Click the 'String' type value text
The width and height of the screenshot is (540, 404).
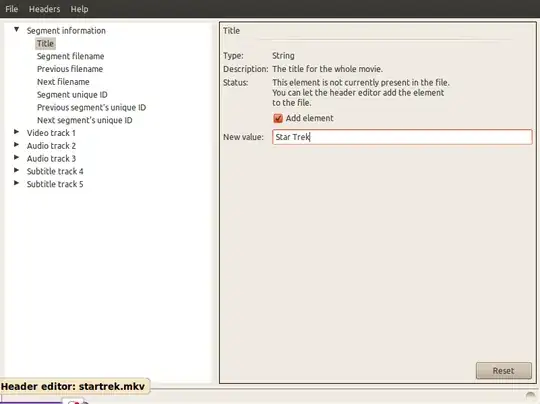[x=283, y=56]
